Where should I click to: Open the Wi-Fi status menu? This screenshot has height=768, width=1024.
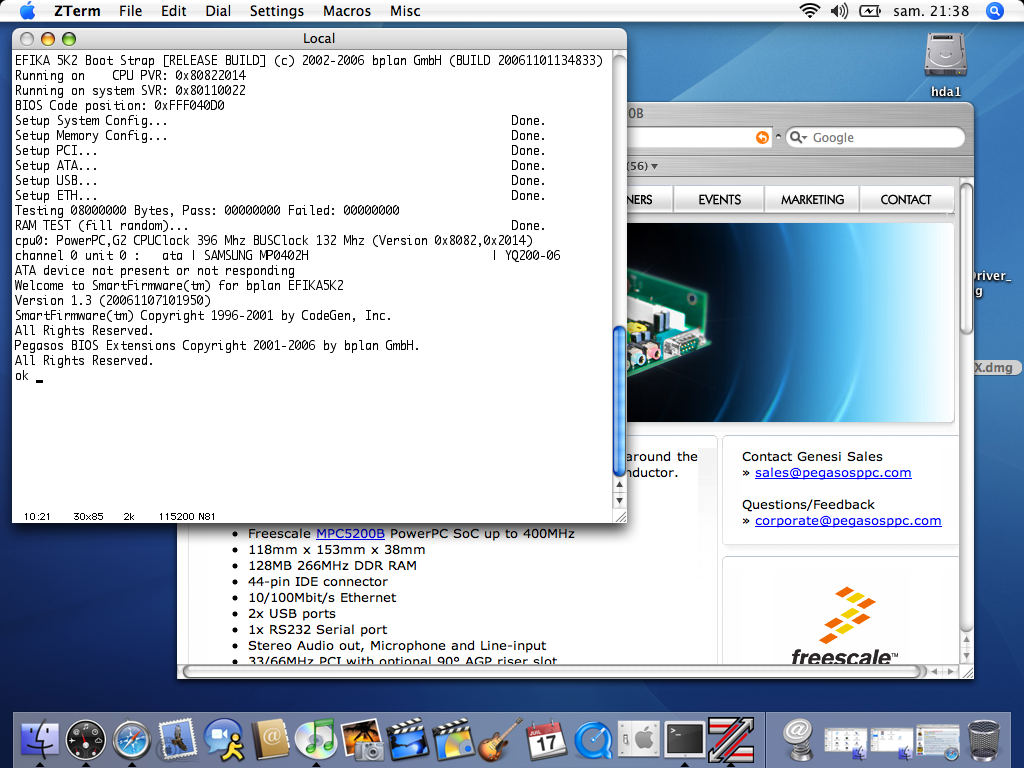coord(809,11)
